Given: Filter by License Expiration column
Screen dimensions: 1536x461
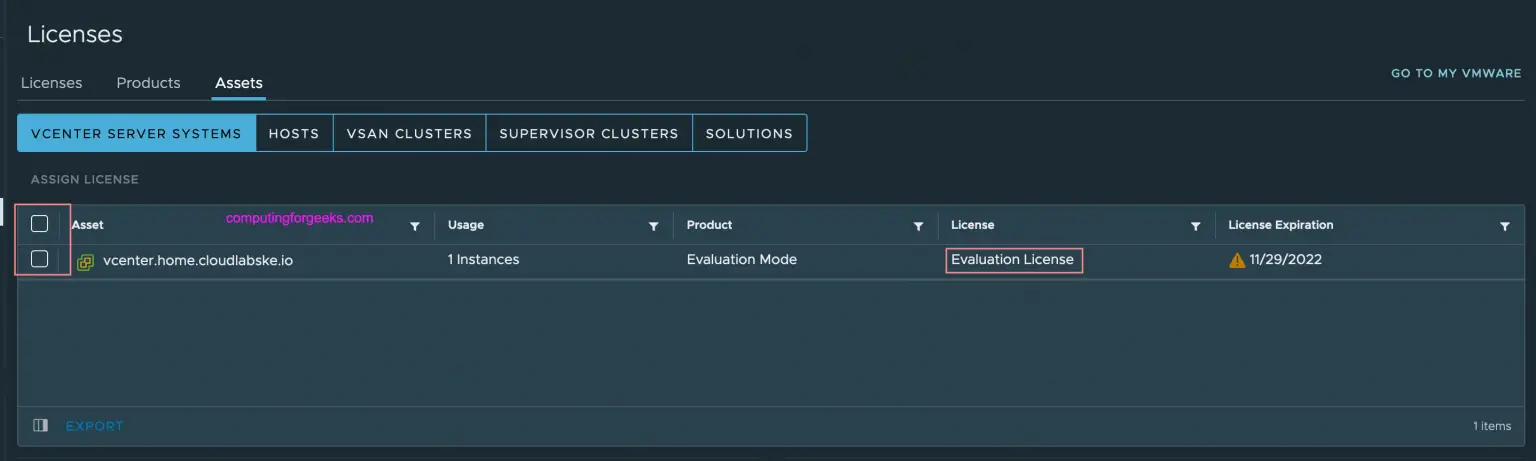Looking at the screenshot, I should 1505,227.
